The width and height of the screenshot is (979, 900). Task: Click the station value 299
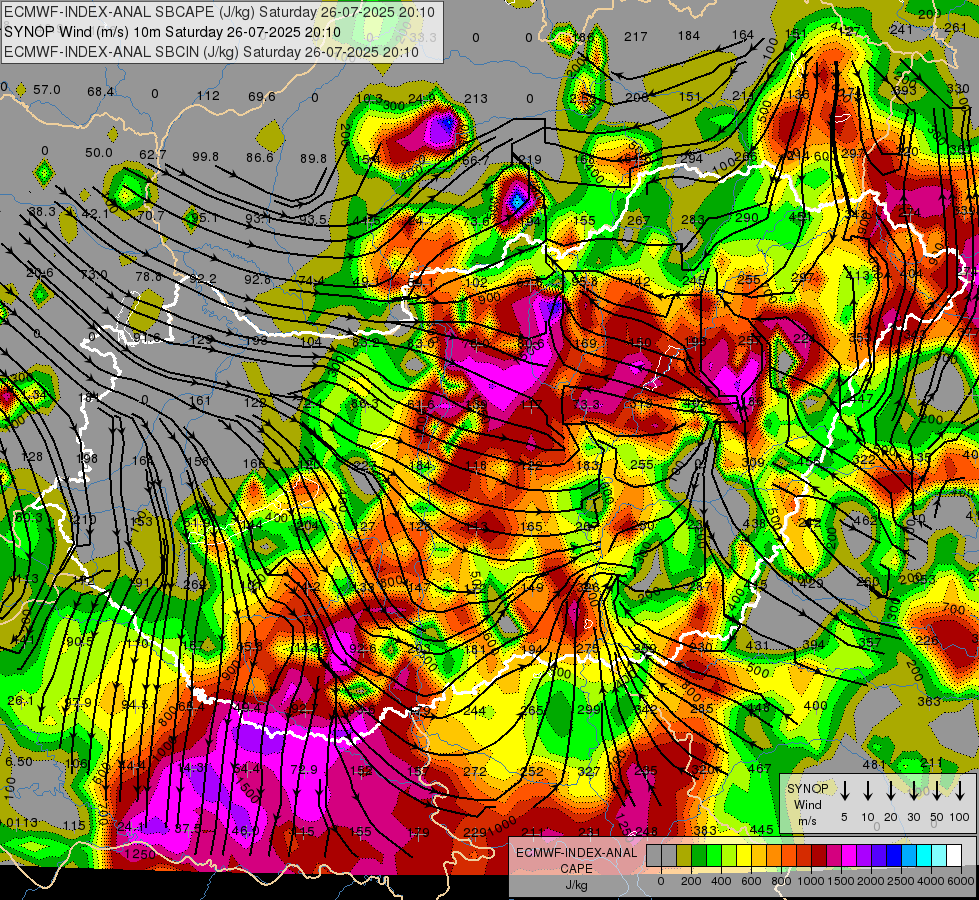[x=589, y=709]
